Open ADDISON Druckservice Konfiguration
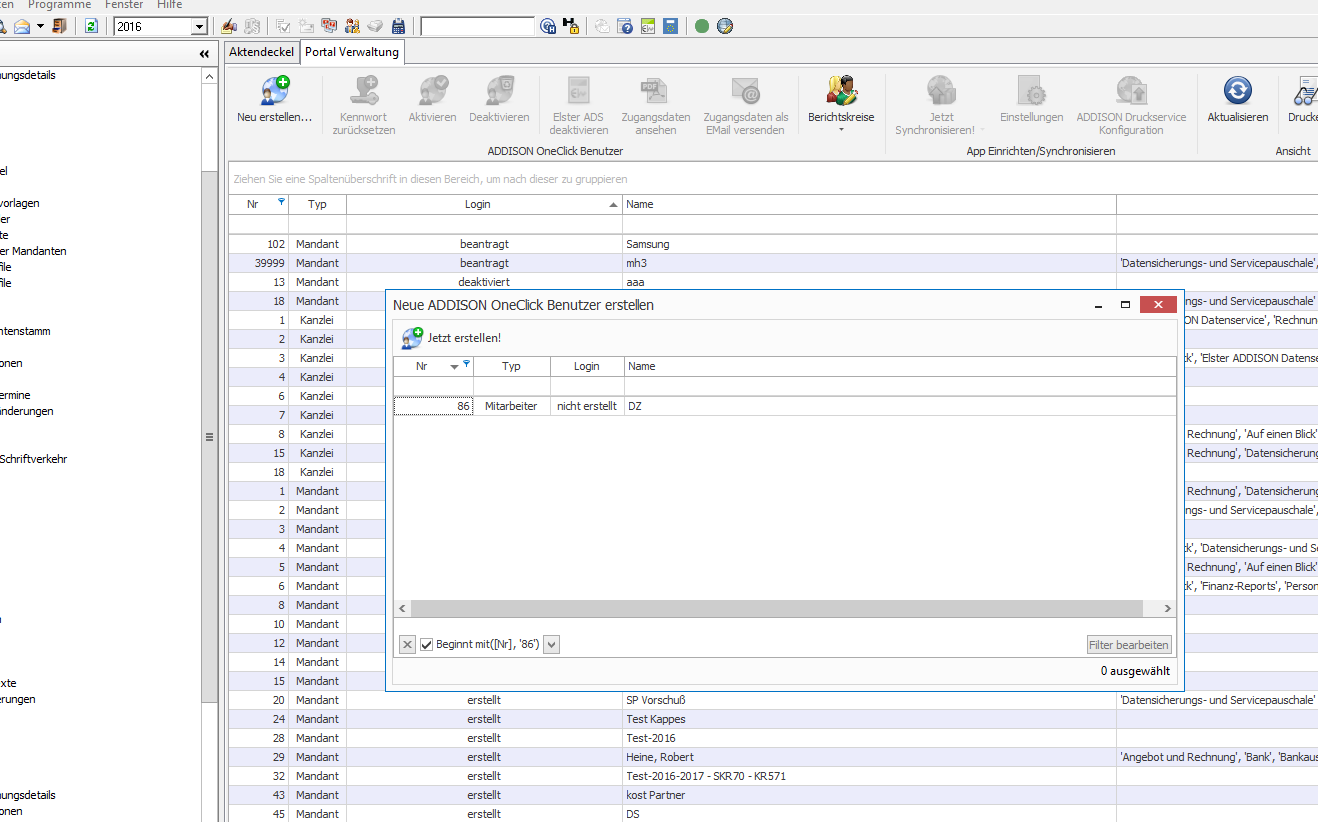 click(x=1131, y=105)
